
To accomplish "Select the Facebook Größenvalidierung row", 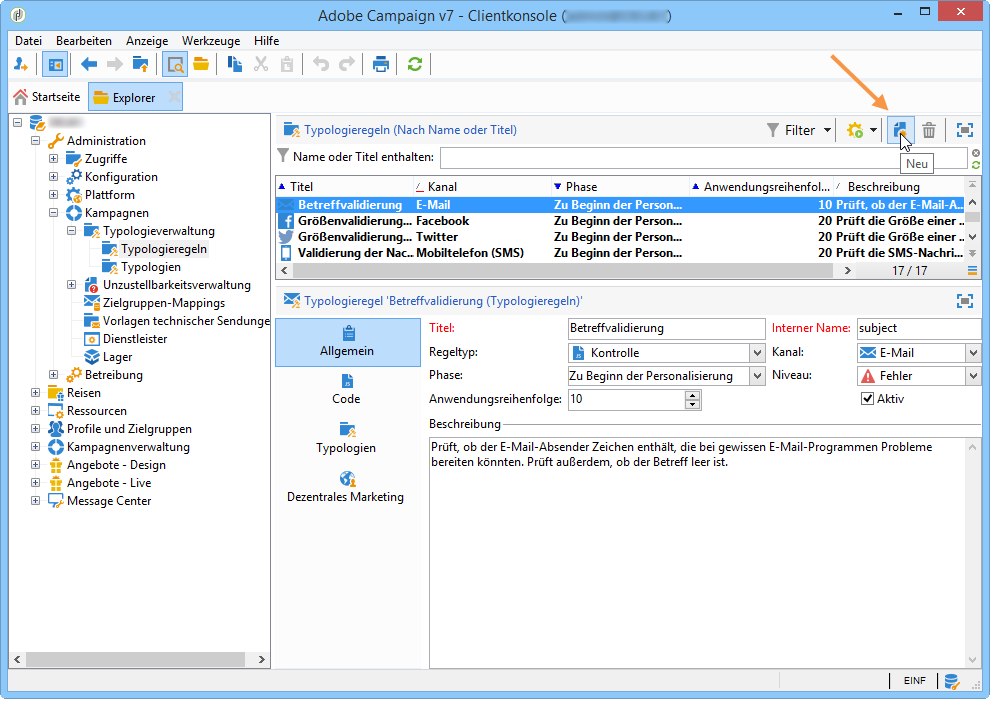I will 620,221.
